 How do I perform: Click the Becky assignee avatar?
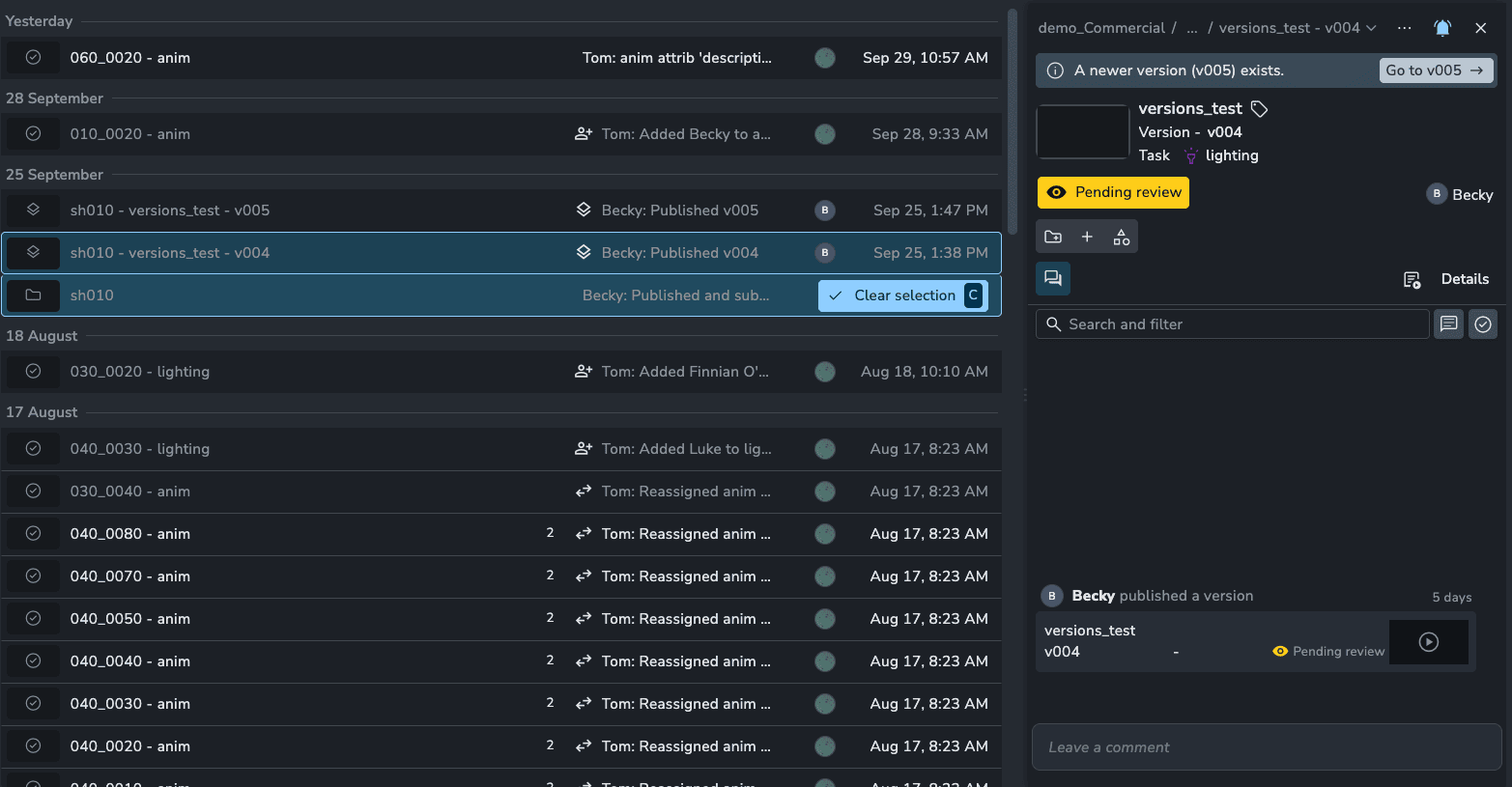[1437, 194]
